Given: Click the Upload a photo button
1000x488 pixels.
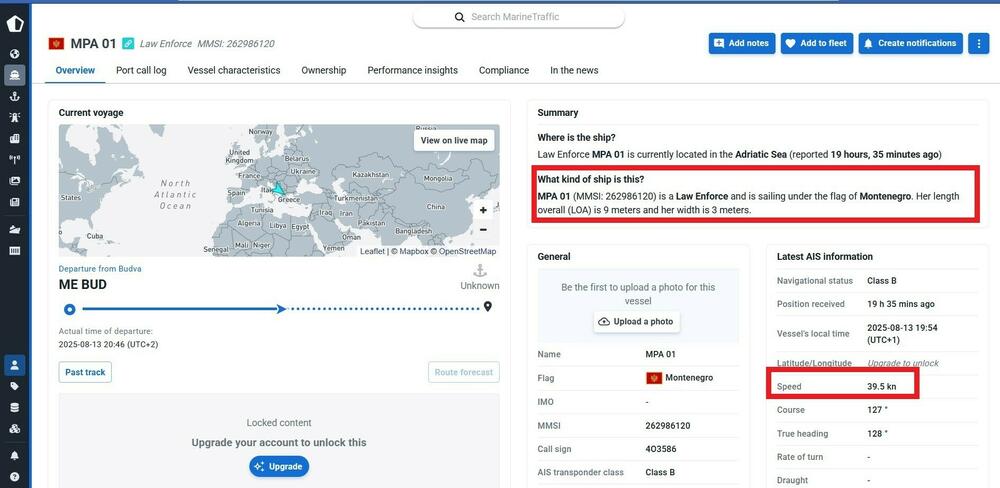Looking at the screenshot, I should [636, 322].
